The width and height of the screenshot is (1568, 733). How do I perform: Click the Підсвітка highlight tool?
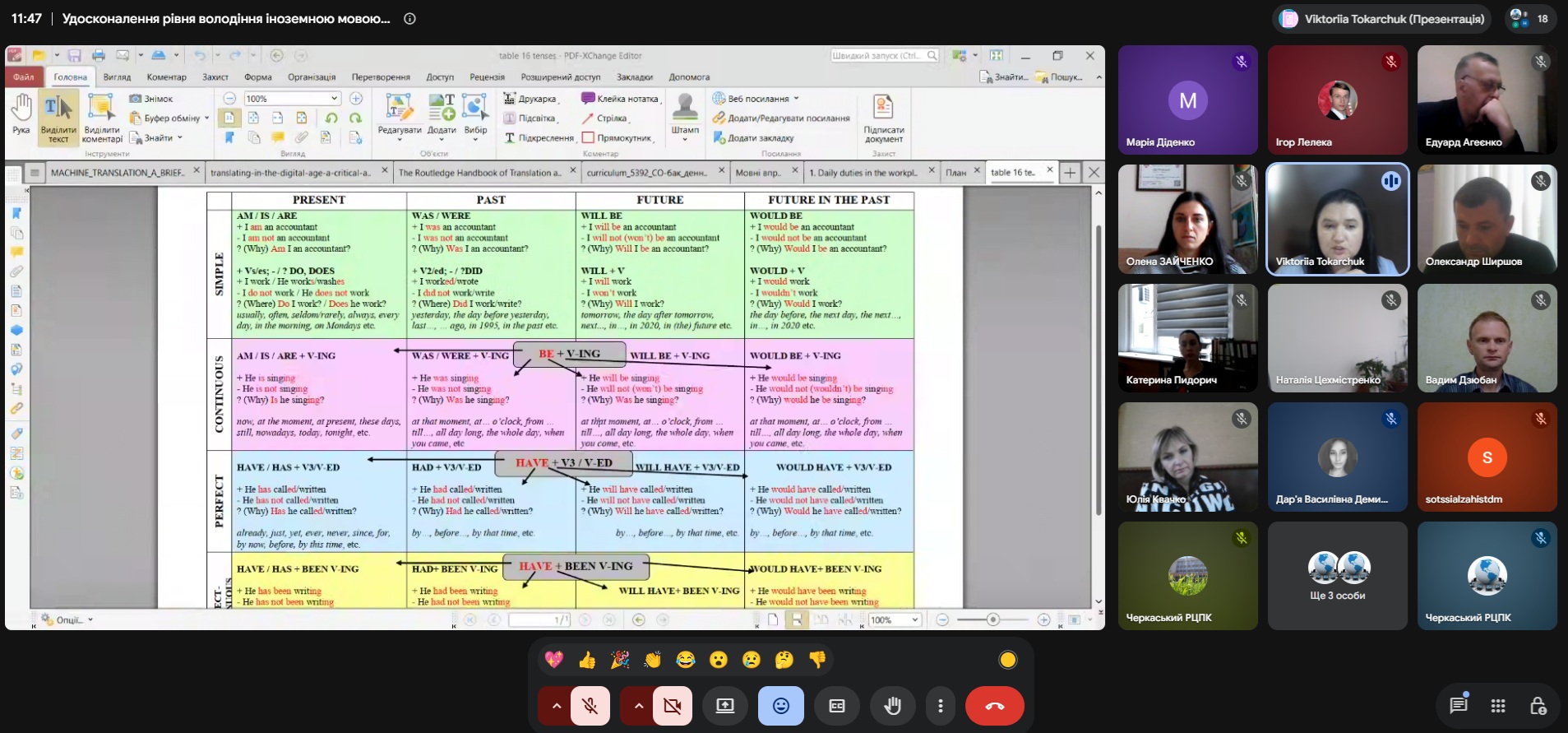530,118
